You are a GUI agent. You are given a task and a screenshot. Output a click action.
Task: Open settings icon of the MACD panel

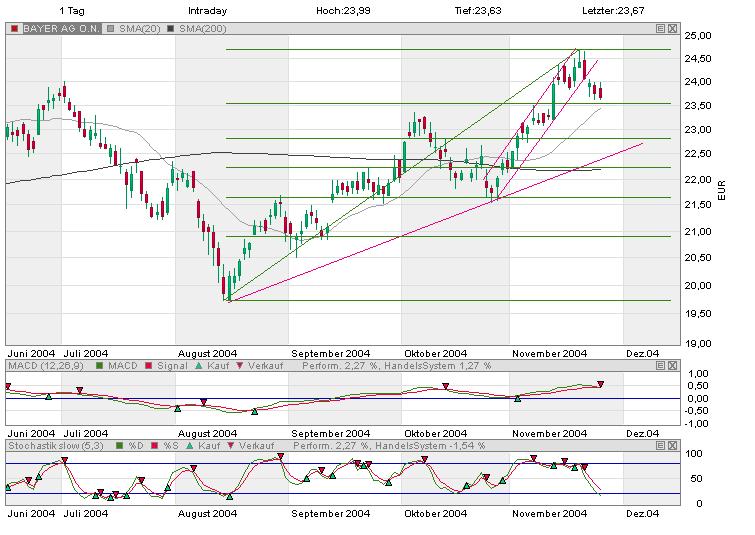coord(661,366)
